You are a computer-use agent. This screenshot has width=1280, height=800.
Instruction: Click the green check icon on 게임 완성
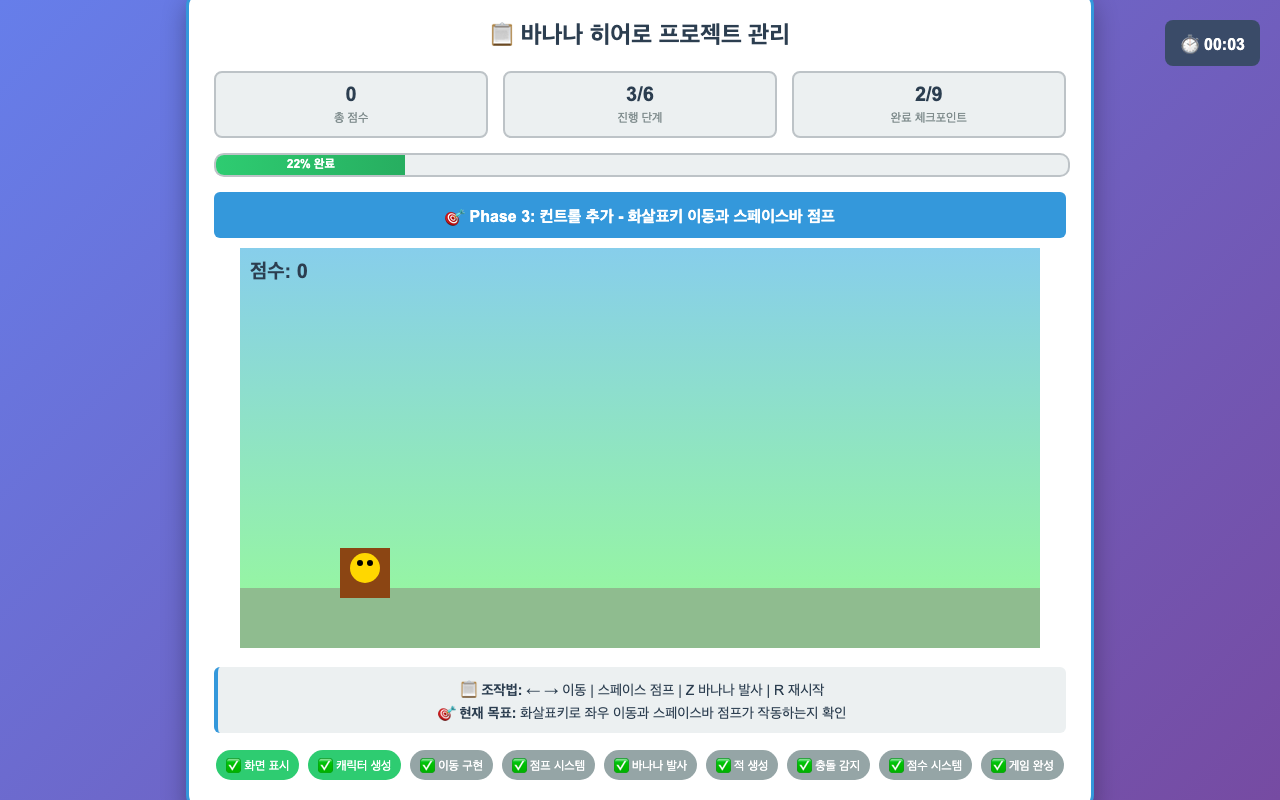(x=998, y=765)
